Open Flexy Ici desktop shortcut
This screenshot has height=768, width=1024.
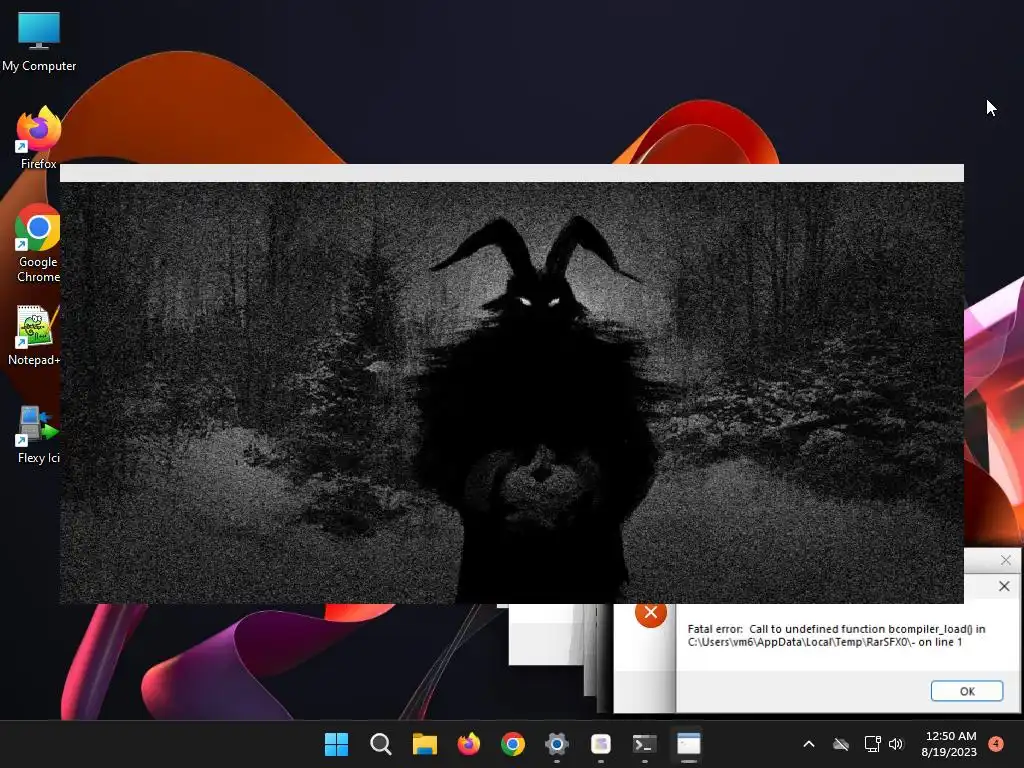point(39,434)
